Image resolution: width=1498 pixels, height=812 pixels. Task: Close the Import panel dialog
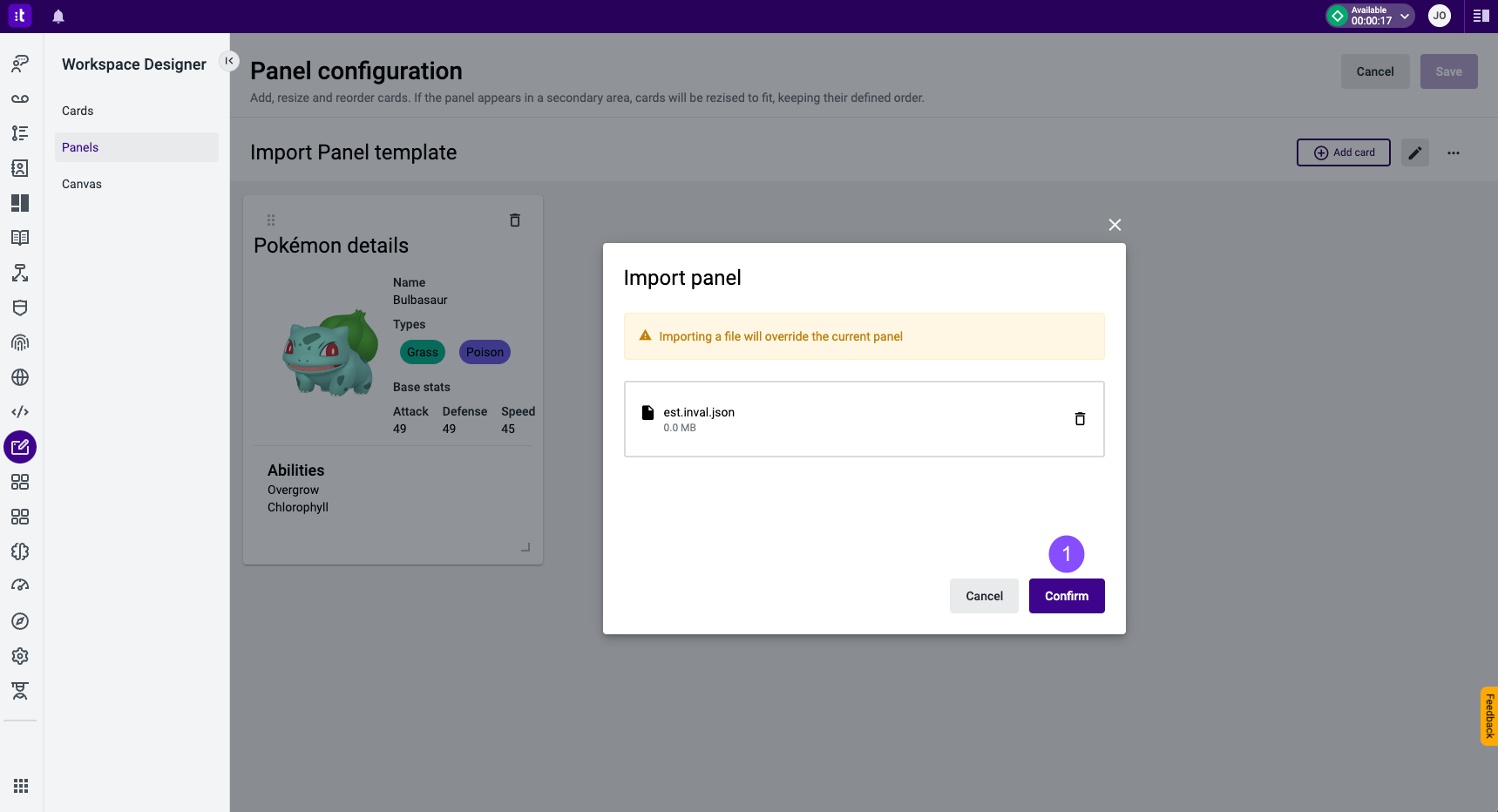coord(1115,225)
